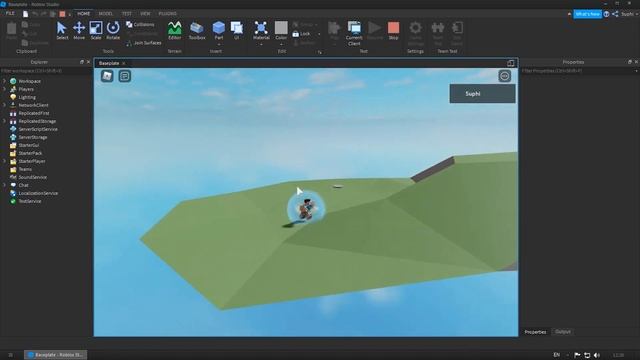Activate the Move tool
This screenshot has height=360, width=640.
point(79,28)
